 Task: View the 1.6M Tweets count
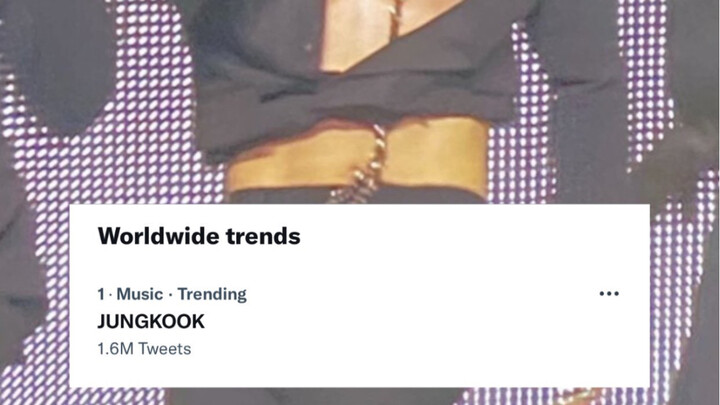(x=144, y=349)
